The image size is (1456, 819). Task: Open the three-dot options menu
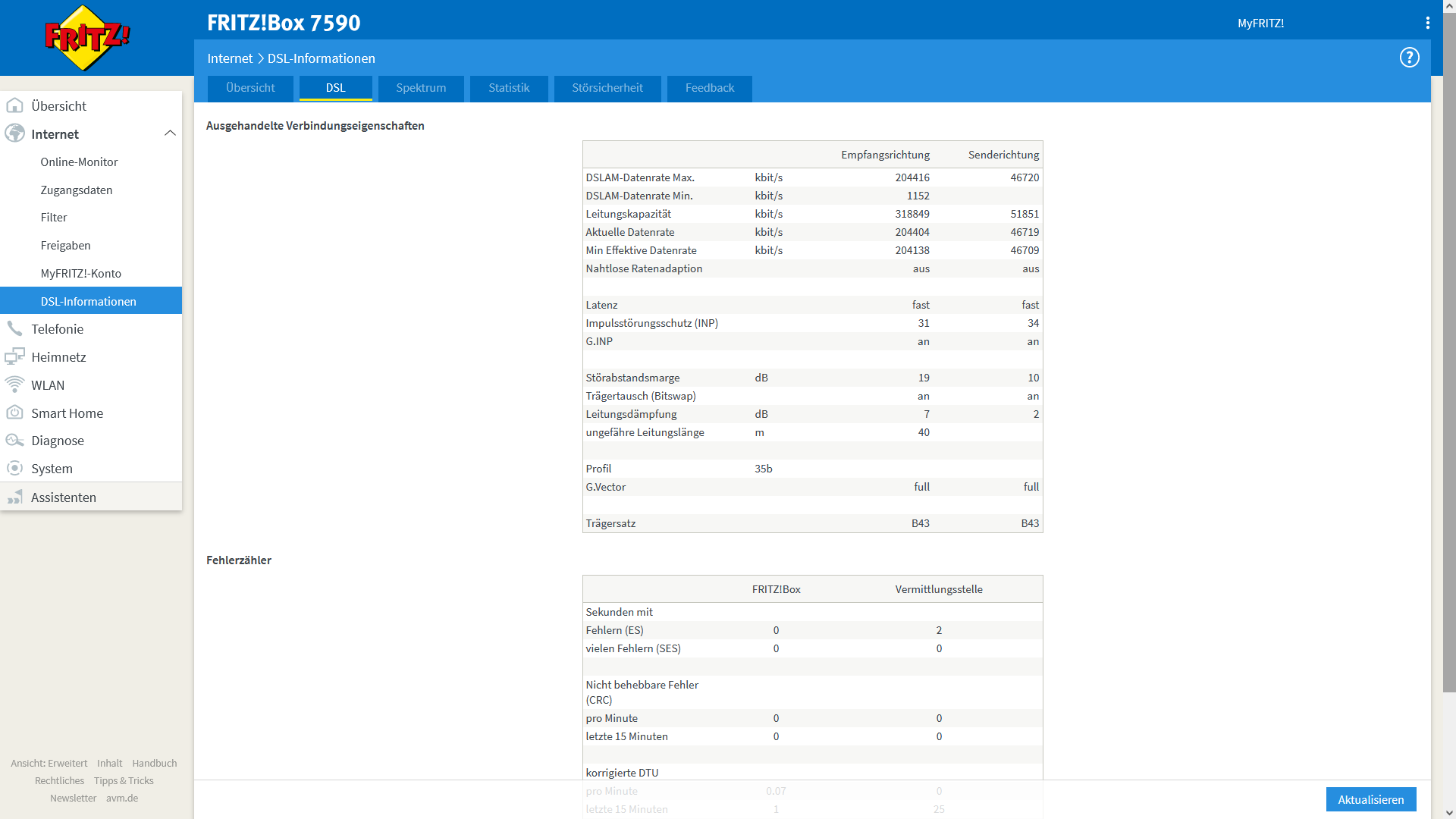point(1428,23)
